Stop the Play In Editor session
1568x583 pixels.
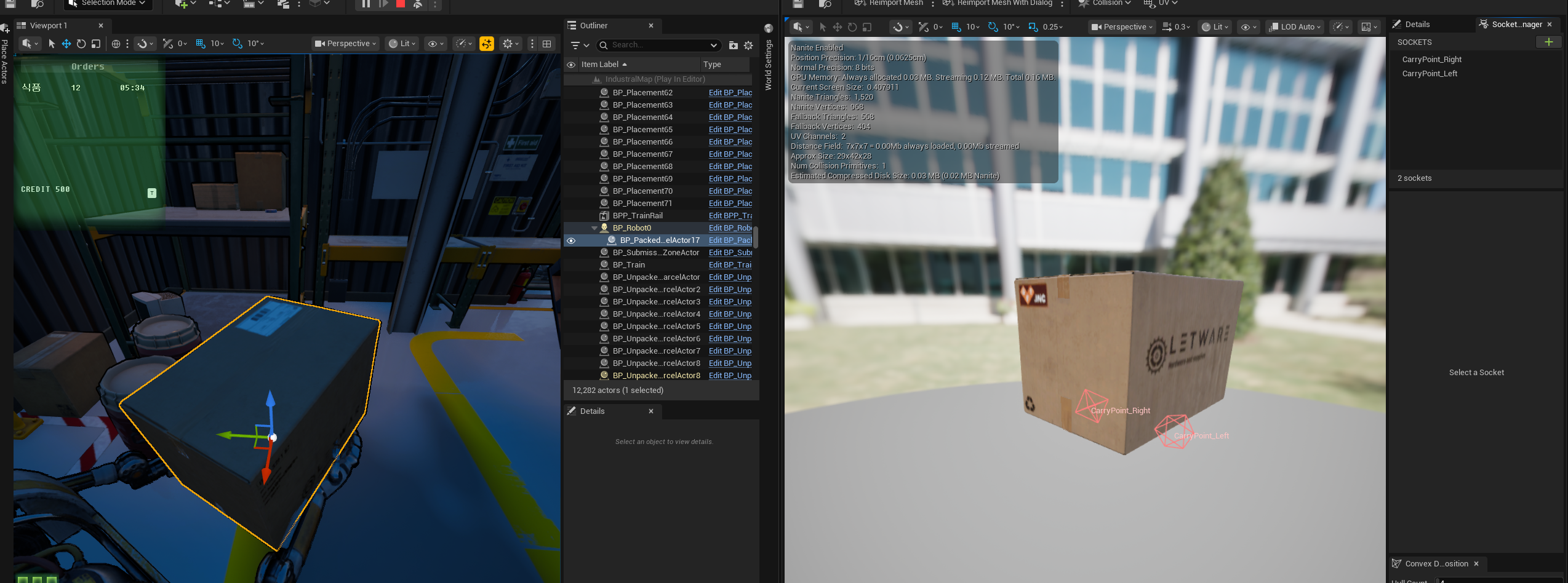click(x=400, y=4)
